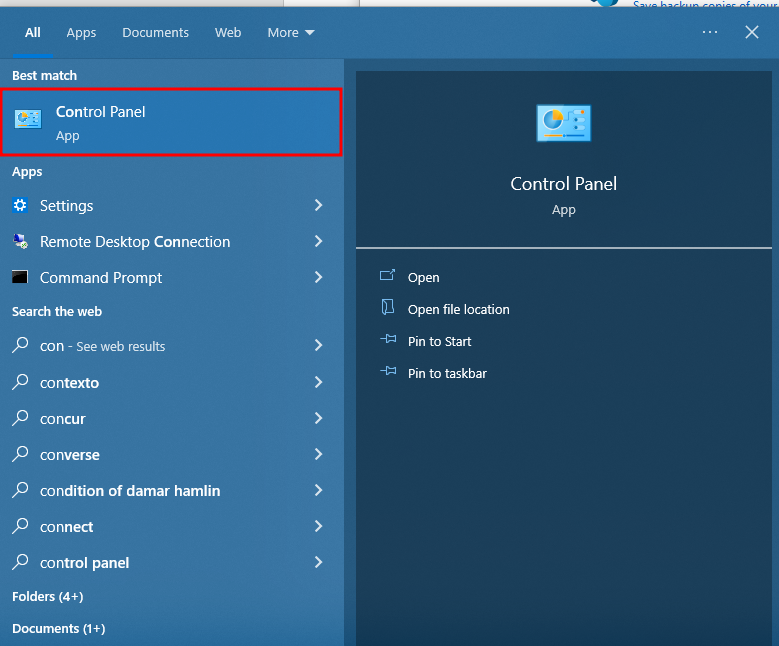Switch to the Web tab
Image resolution: width=779 pixels, height=646 pixels.
coord(228,33)
